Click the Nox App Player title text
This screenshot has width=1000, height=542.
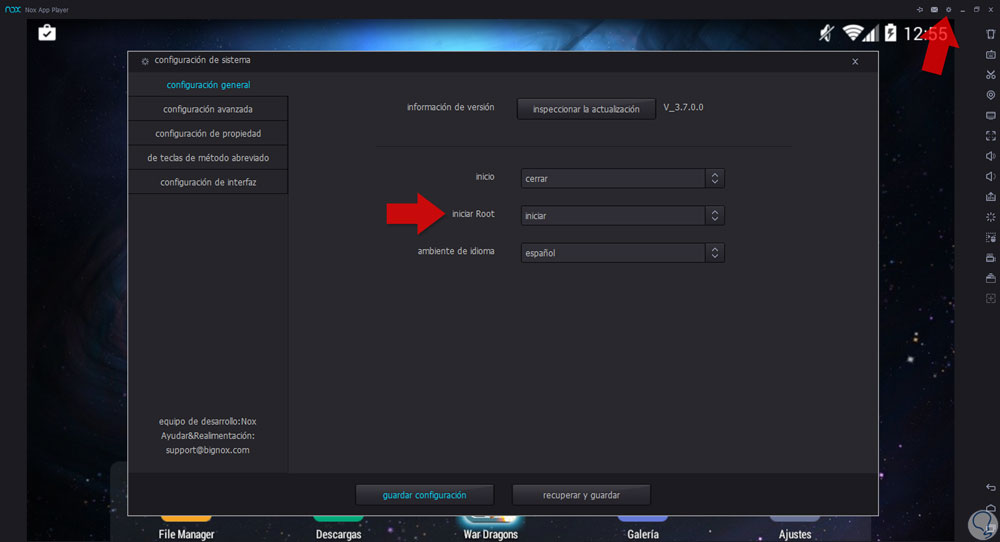(47, 10)
